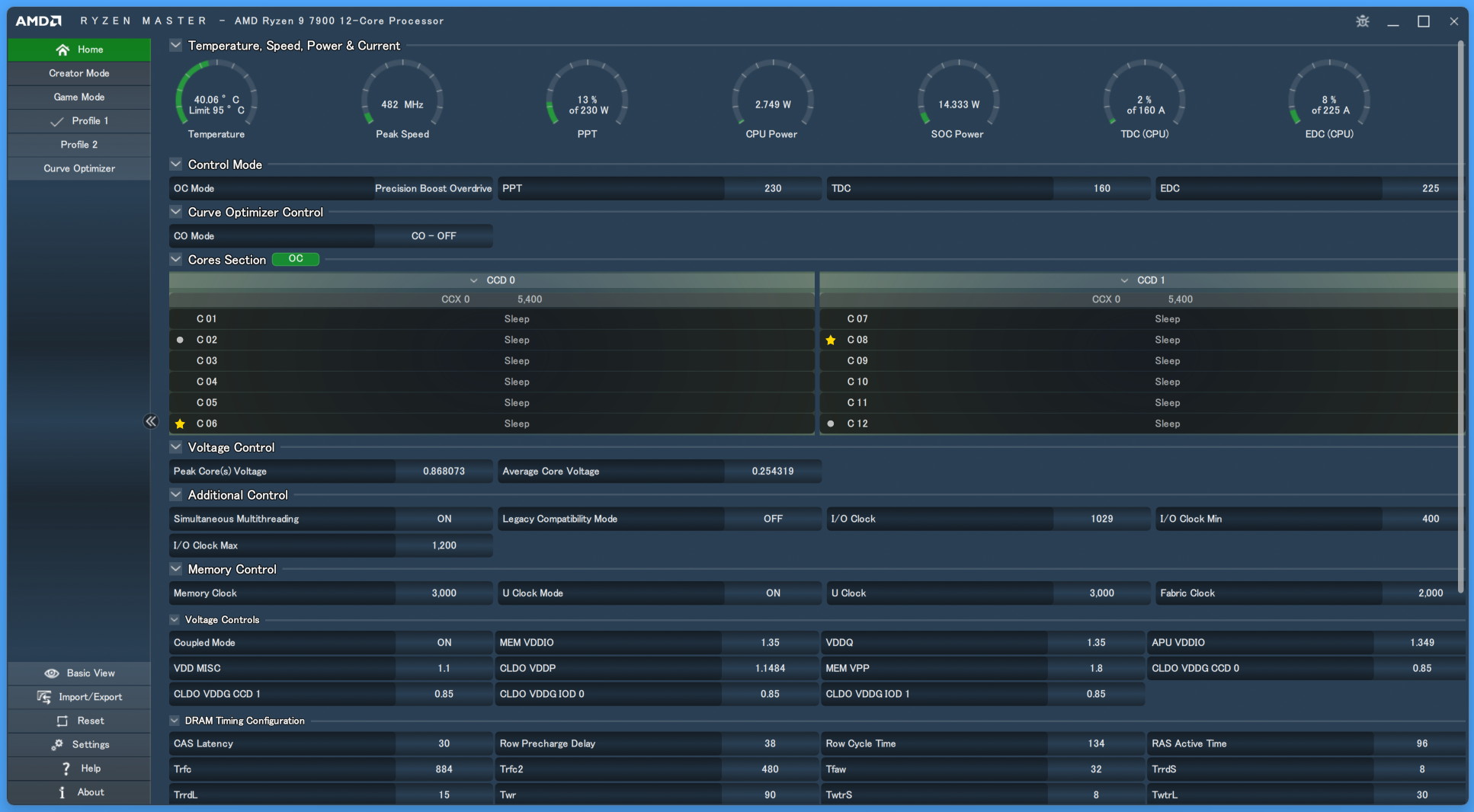Collapse the CCD 0 group
The image size is (1474, 812).
click(x=474, y=280)
